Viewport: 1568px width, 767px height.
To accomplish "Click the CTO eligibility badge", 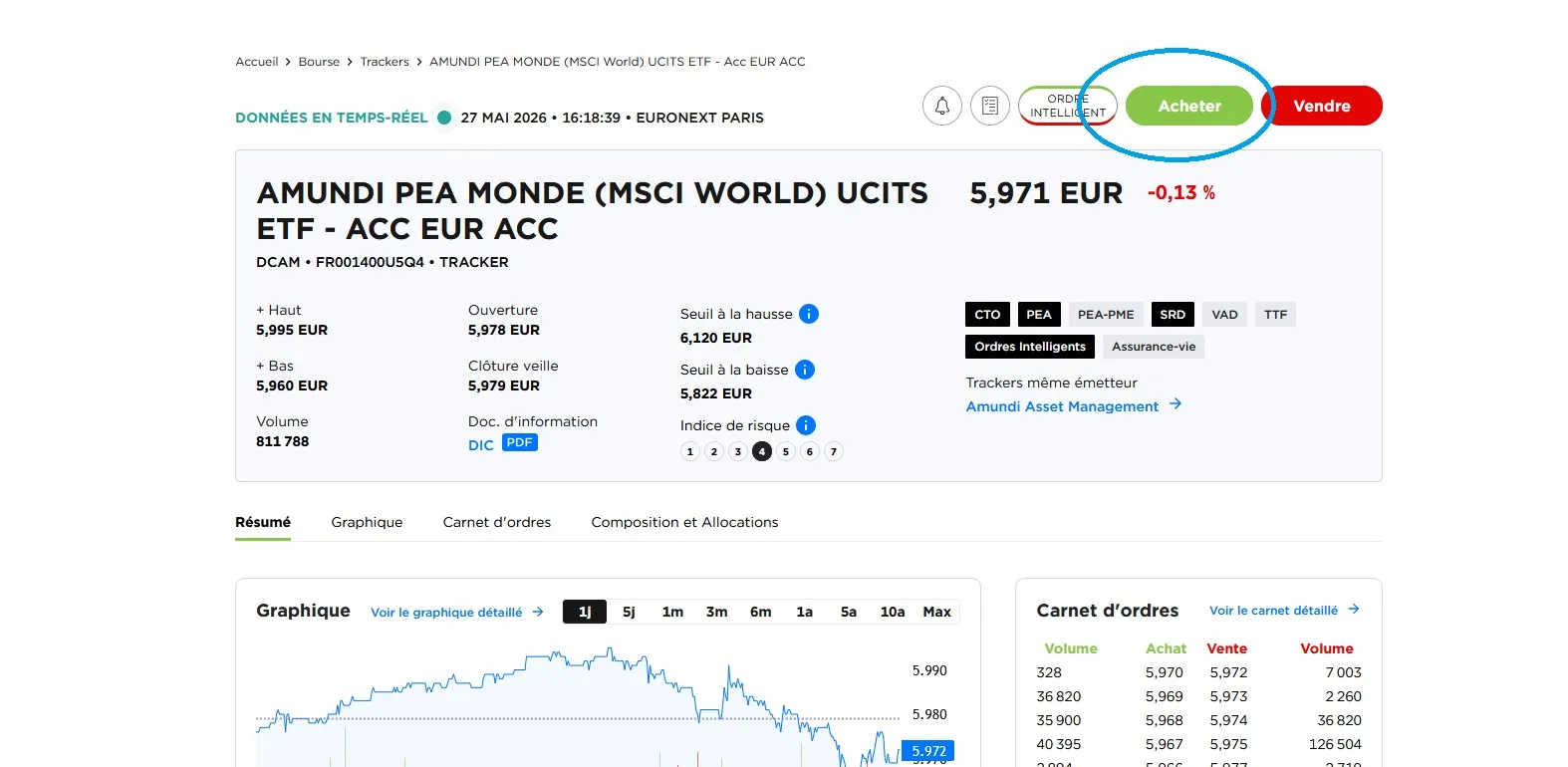I will pos(987,315).
